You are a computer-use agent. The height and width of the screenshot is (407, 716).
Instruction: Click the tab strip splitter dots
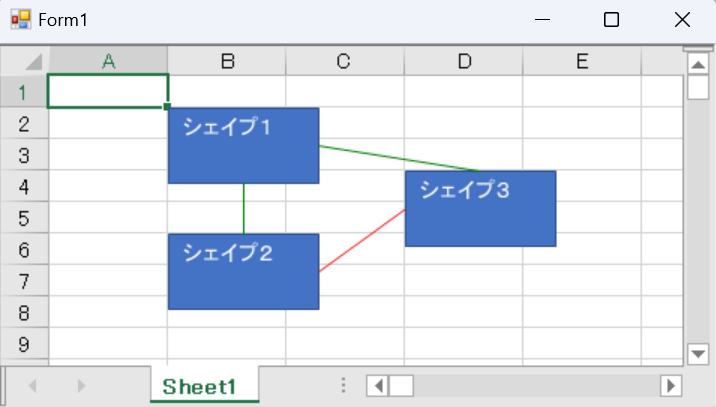(343, 385)
